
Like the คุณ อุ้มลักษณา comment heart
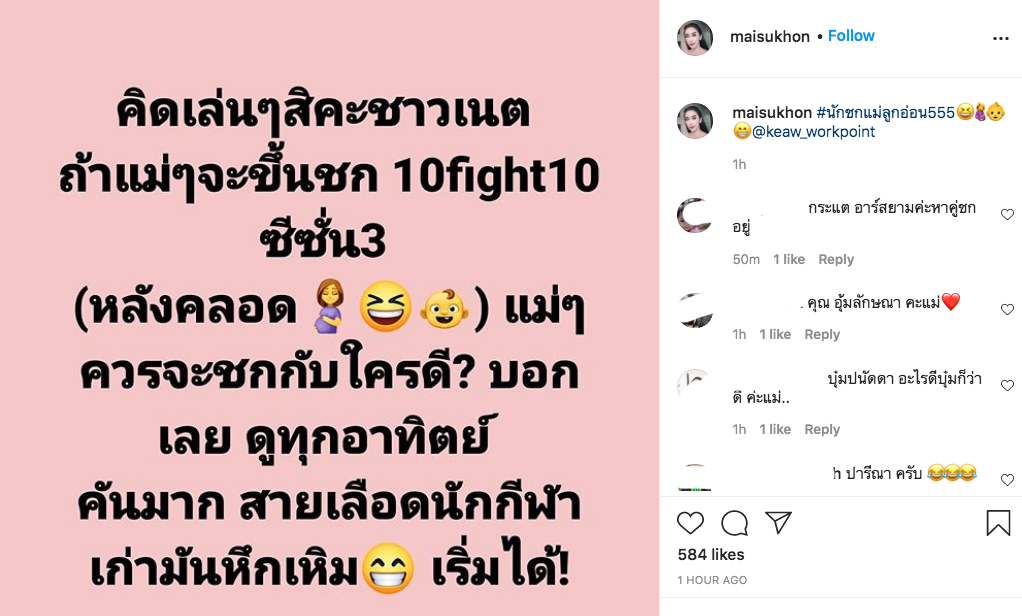[1007, 310]
